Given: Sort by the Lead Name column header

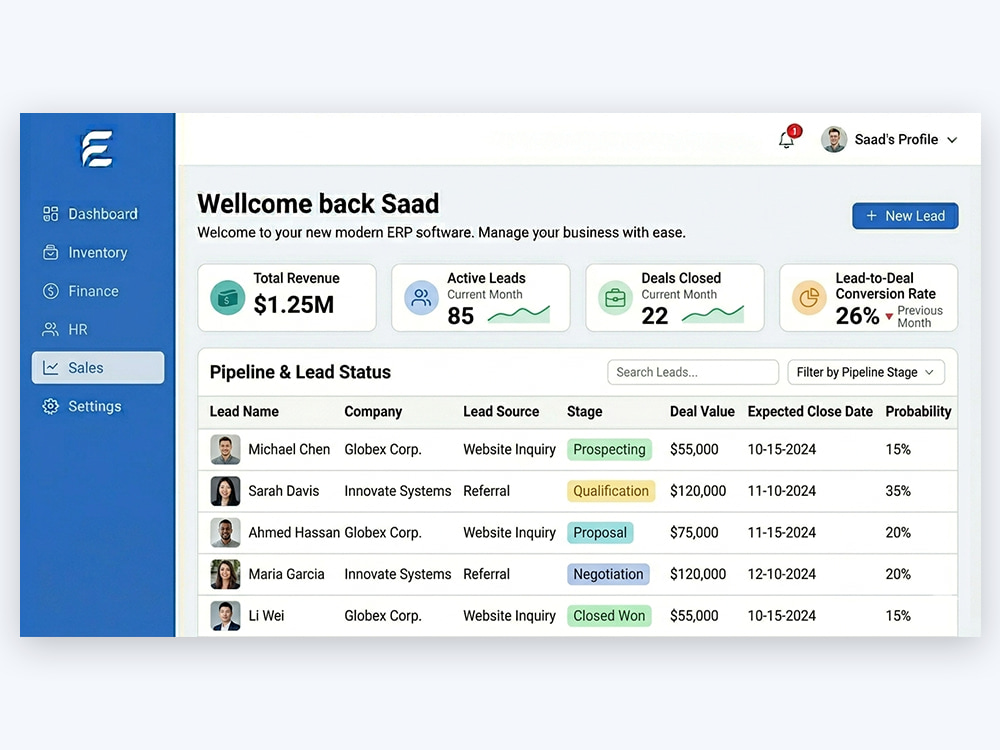Looking at the screenshot, I should [x=244, y=412].
